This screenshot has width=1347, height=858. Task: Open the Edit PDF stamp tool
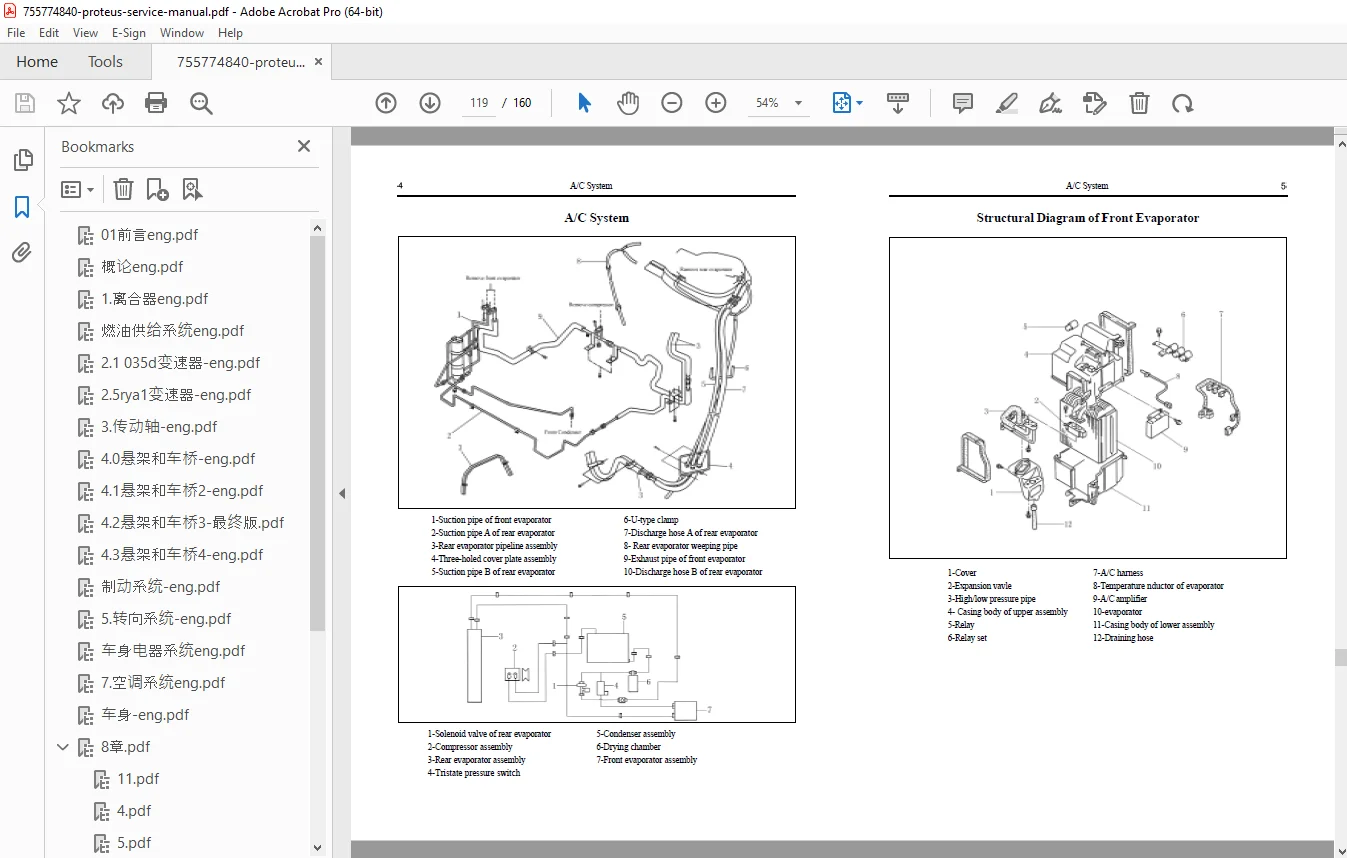1095,103
